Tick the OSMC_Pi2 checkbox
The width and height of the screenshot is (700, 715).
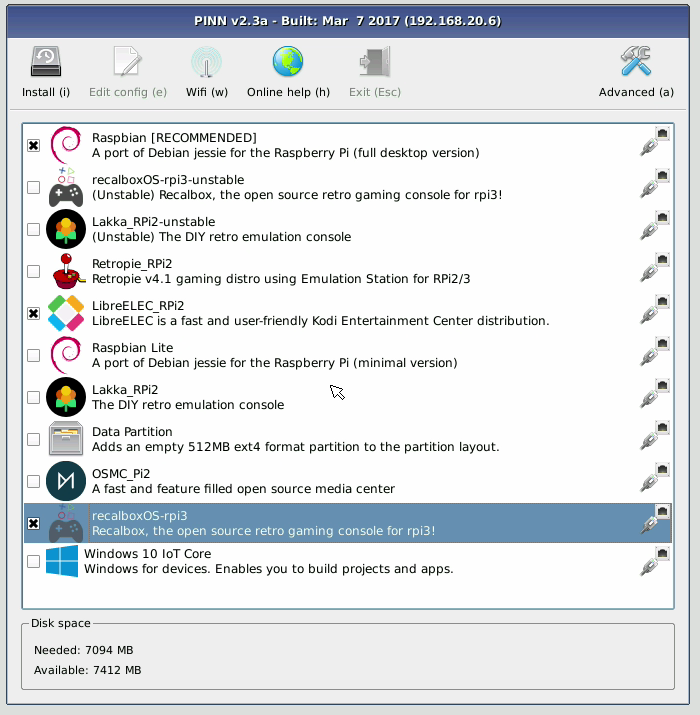(33, 481)
